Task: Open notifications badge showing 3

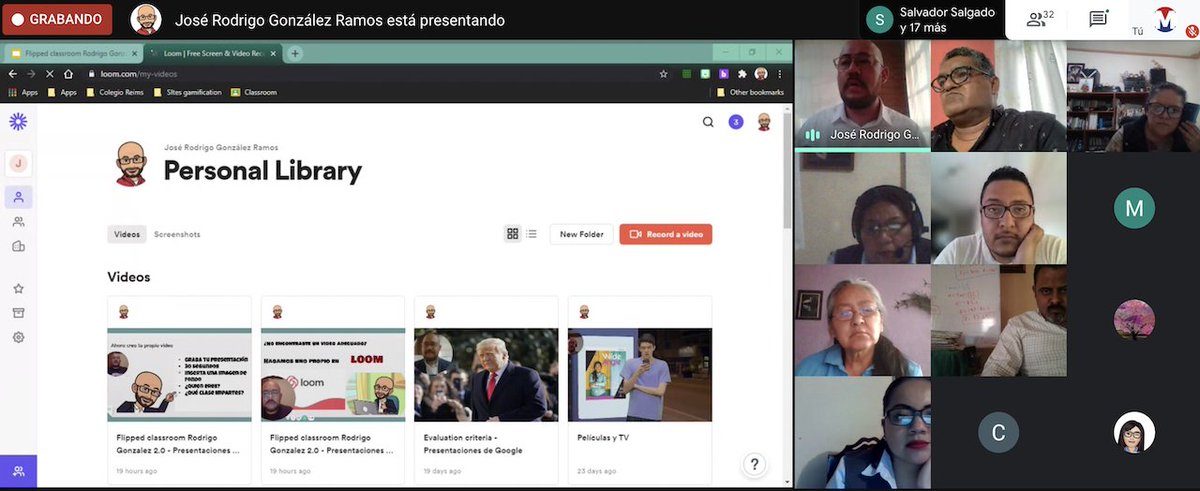Action: pos(736,122)
